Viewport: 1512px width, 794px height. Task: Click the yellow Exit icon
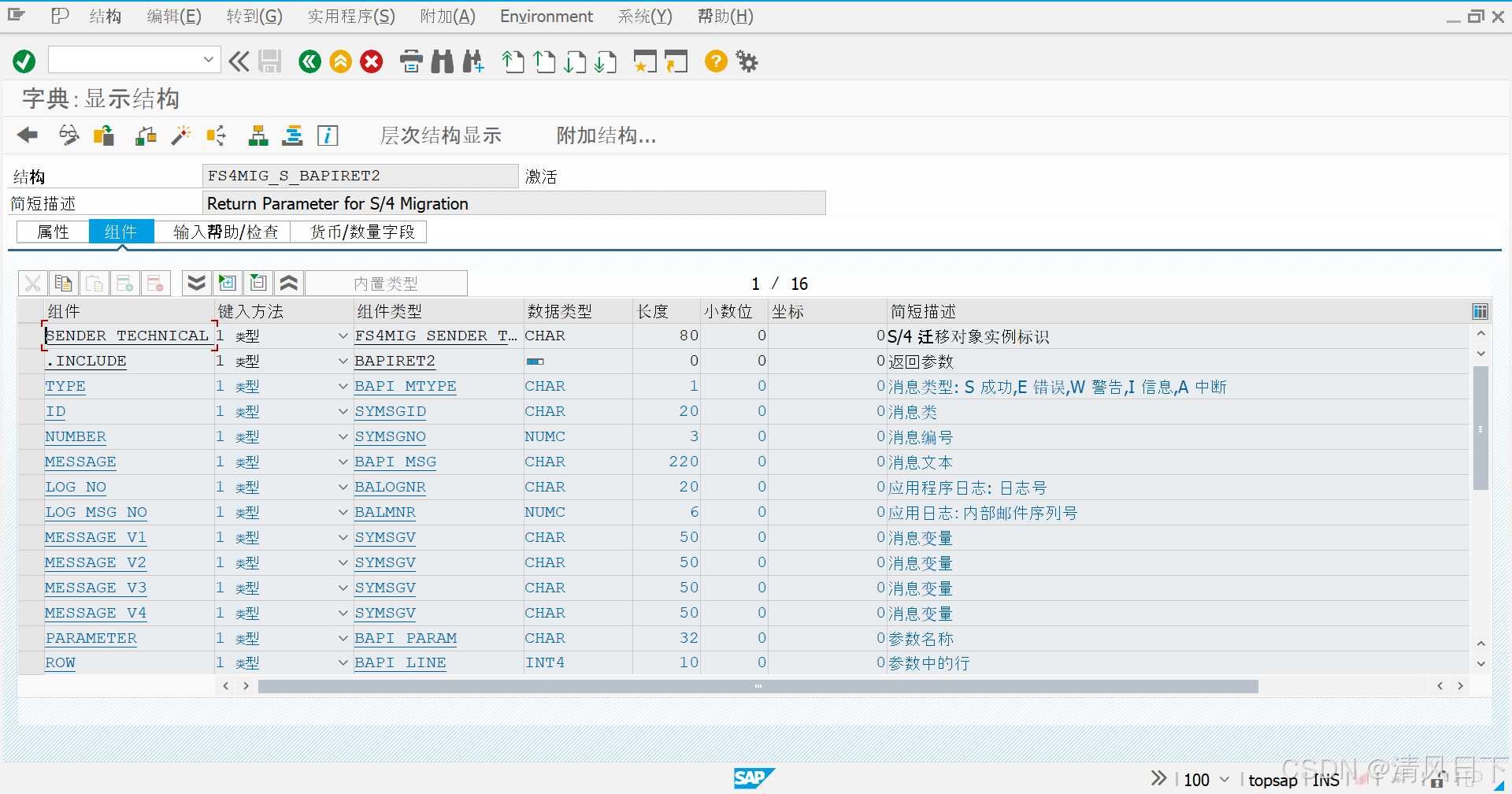[340, 61]
